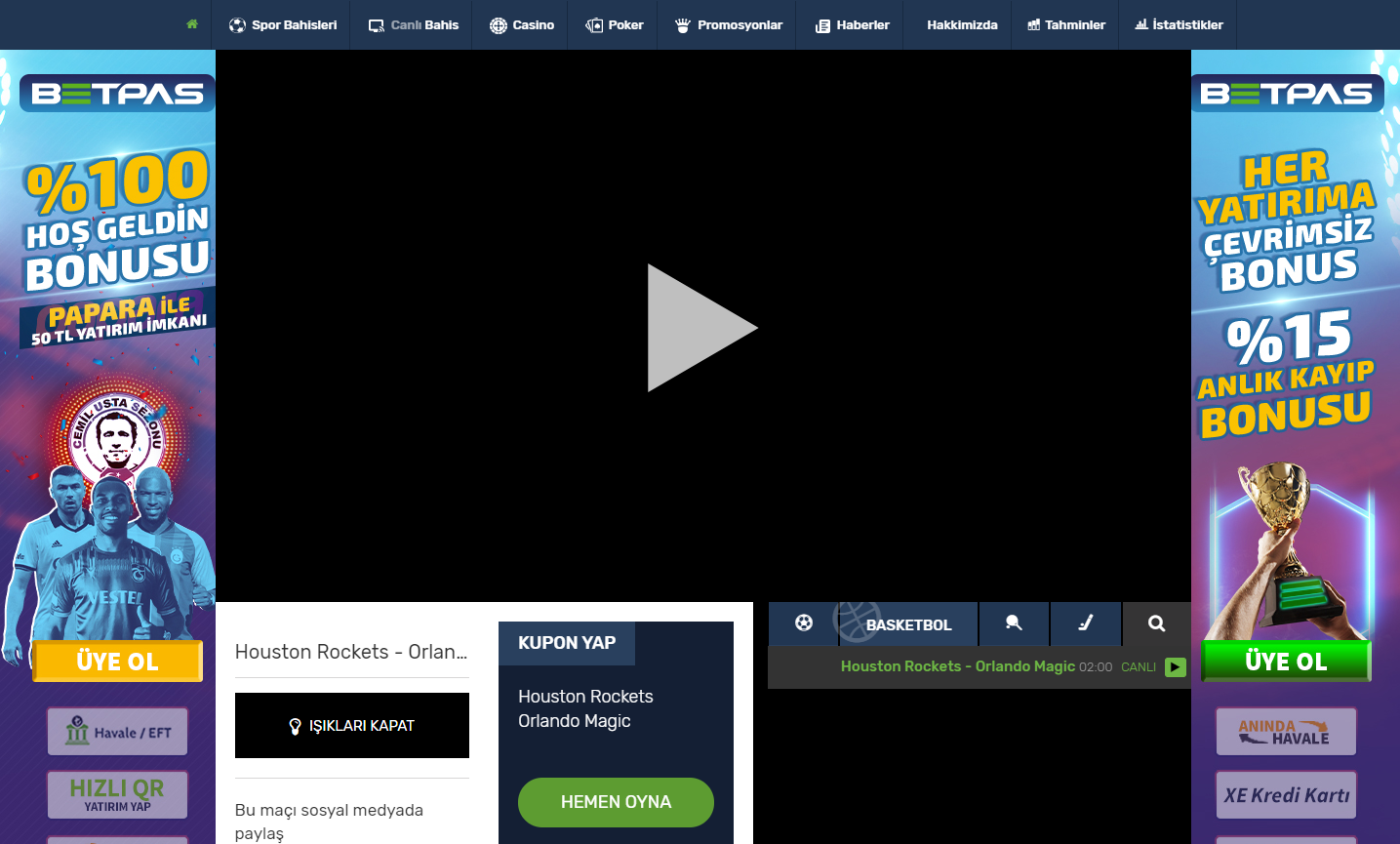Open the Promosyonlar page

728,25
